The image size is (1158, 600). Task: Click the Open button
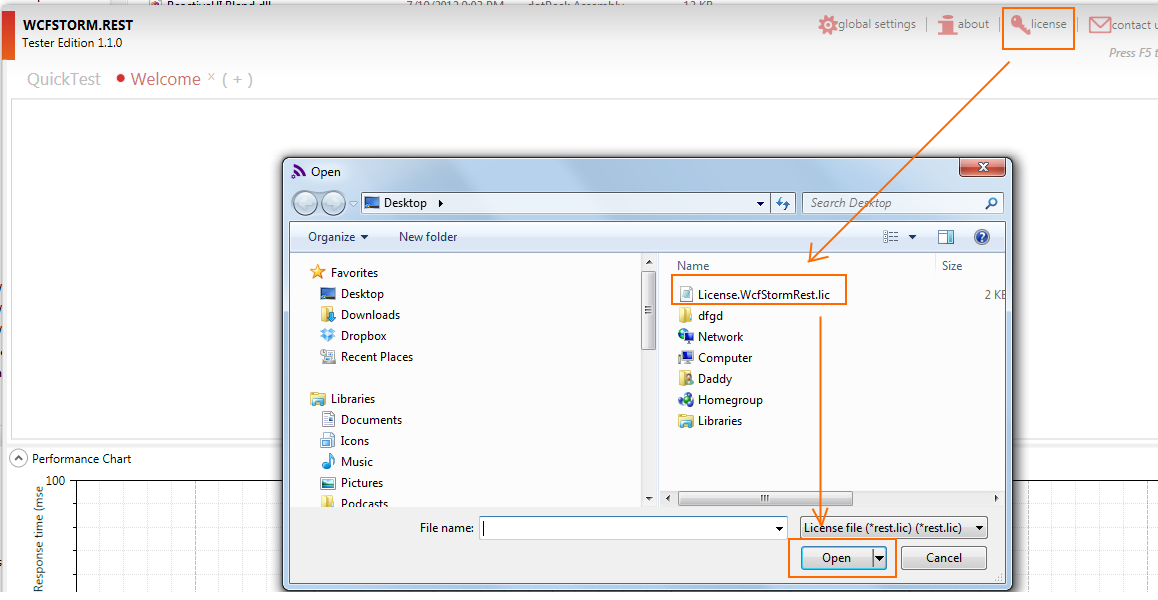(835, 558)
